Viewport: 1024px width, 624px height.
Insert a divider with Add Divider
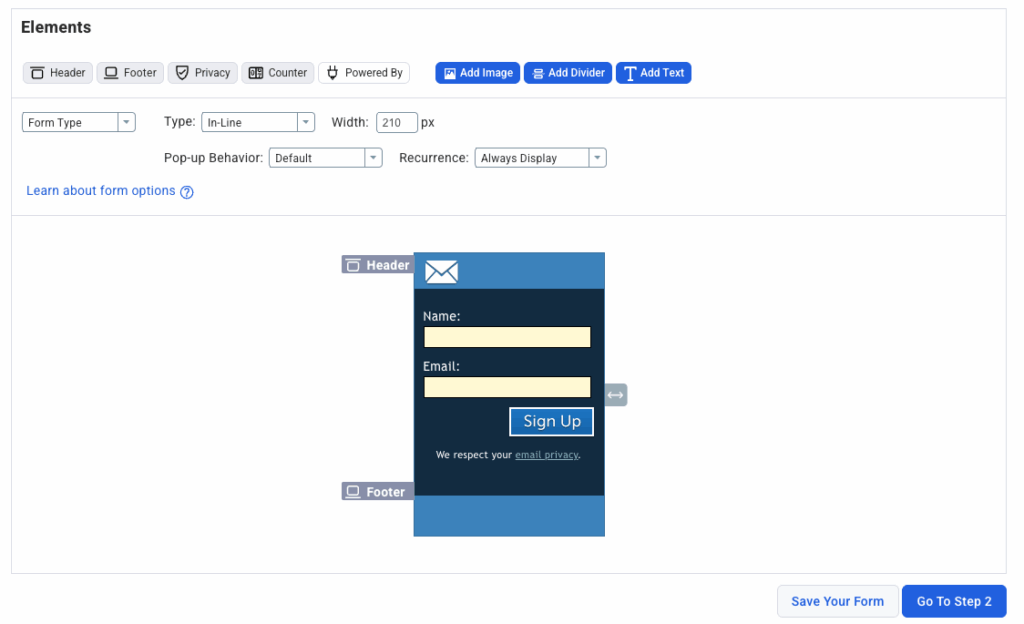coord(567,73)
